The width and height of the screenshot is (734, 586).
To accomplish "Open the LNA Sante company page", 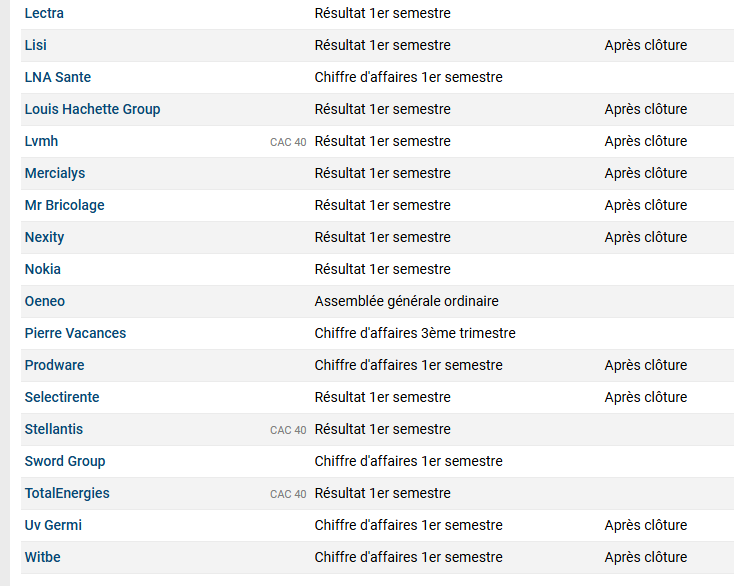I will [58, 77].
